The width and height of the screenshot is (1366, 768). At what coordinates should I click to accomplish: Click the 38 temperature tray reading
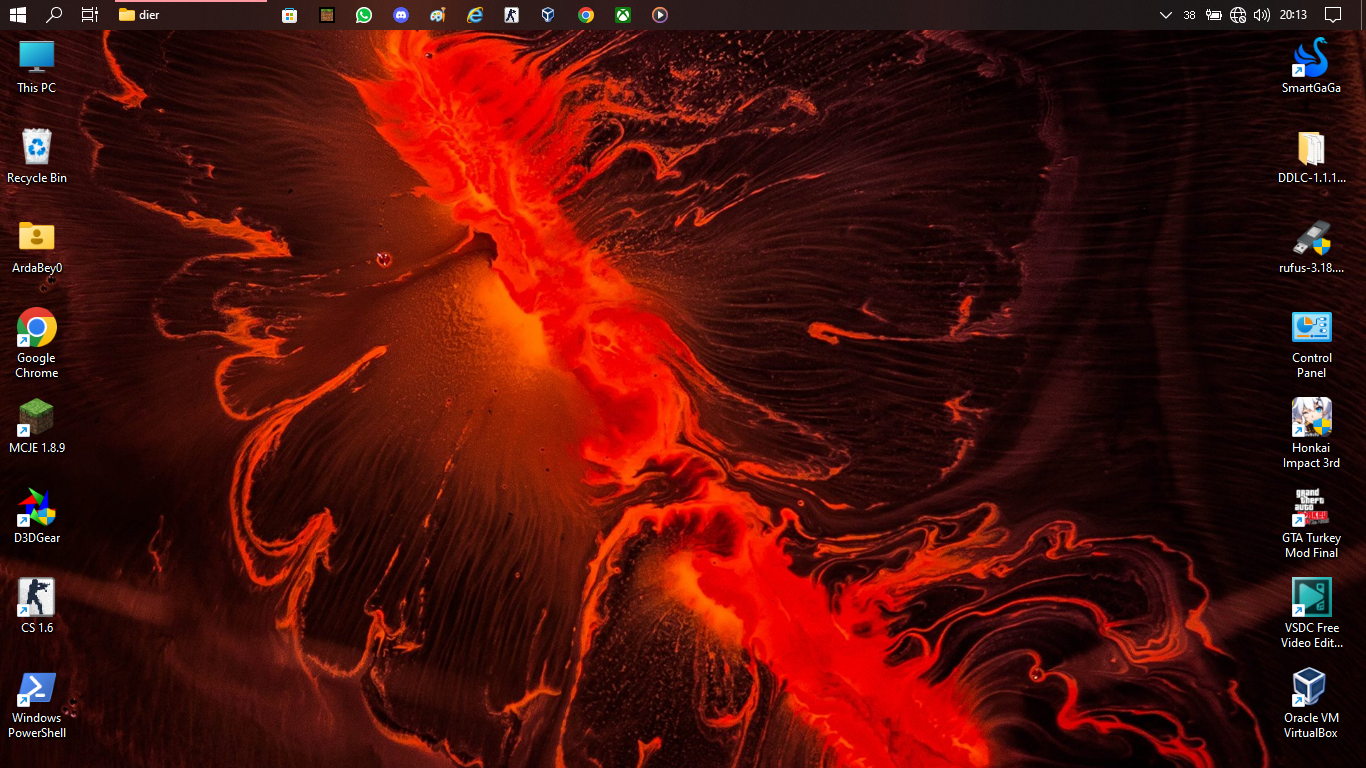pyautogui.click(x=1189, y=15)
